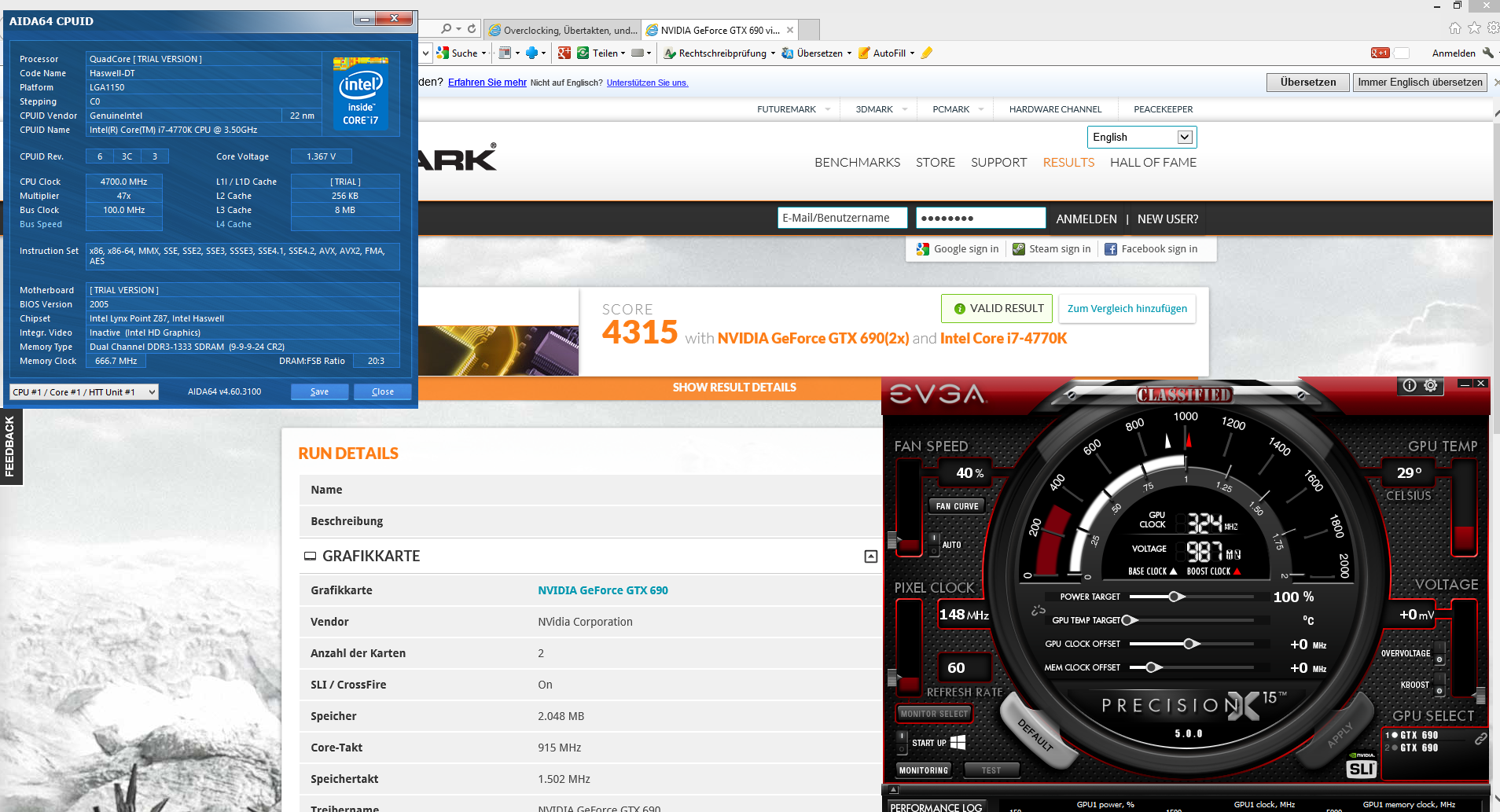The width and height of the screenshot is (1500, 812).
Task: Open the AutoFill dropdown arrow
Action: click(x=912, y=53)
